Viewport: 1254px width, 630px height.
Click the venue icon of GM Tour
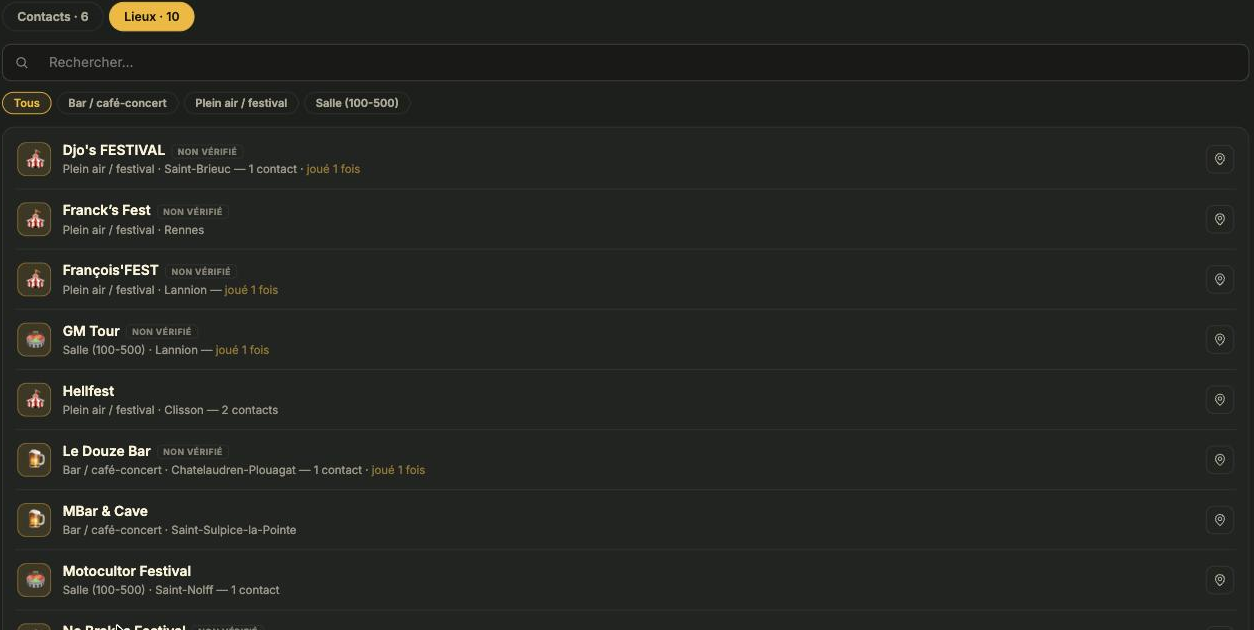click(x=34, y=339)
